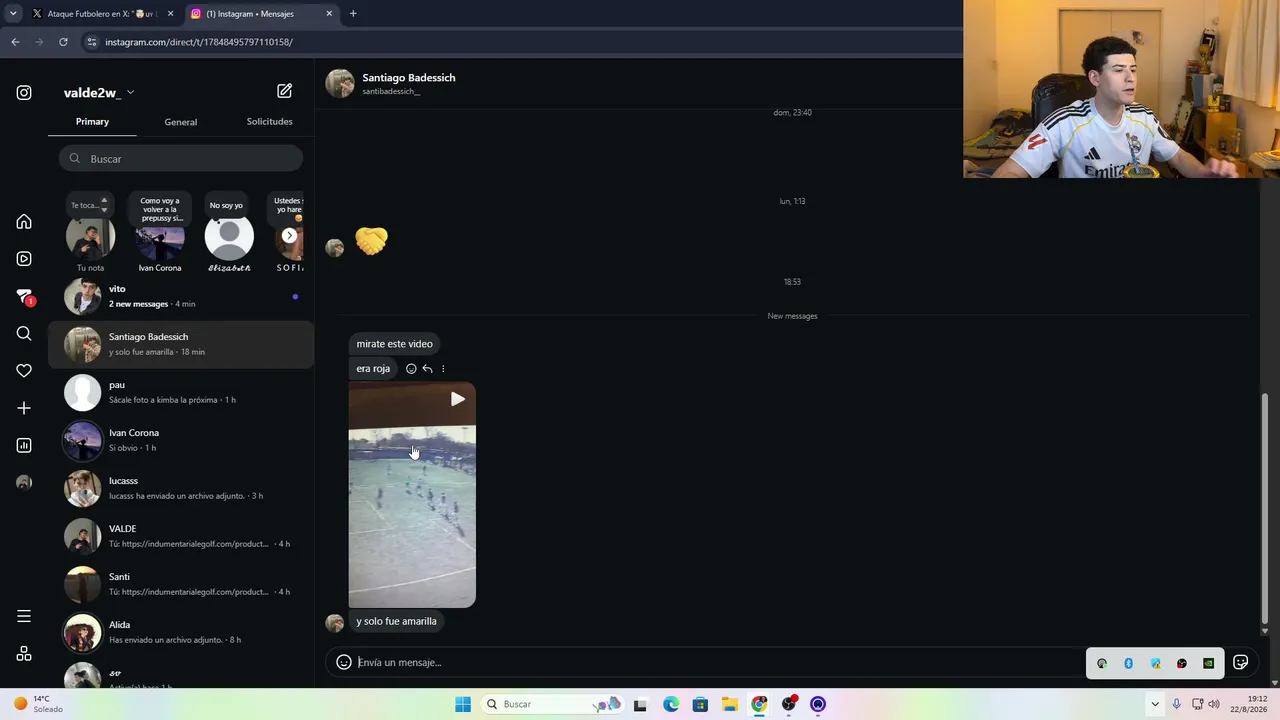The width and height of the screenshot is (1280, 720).
Task: Open Task View on taskbar
Action: pyautogui.click(x=640, y=704)
